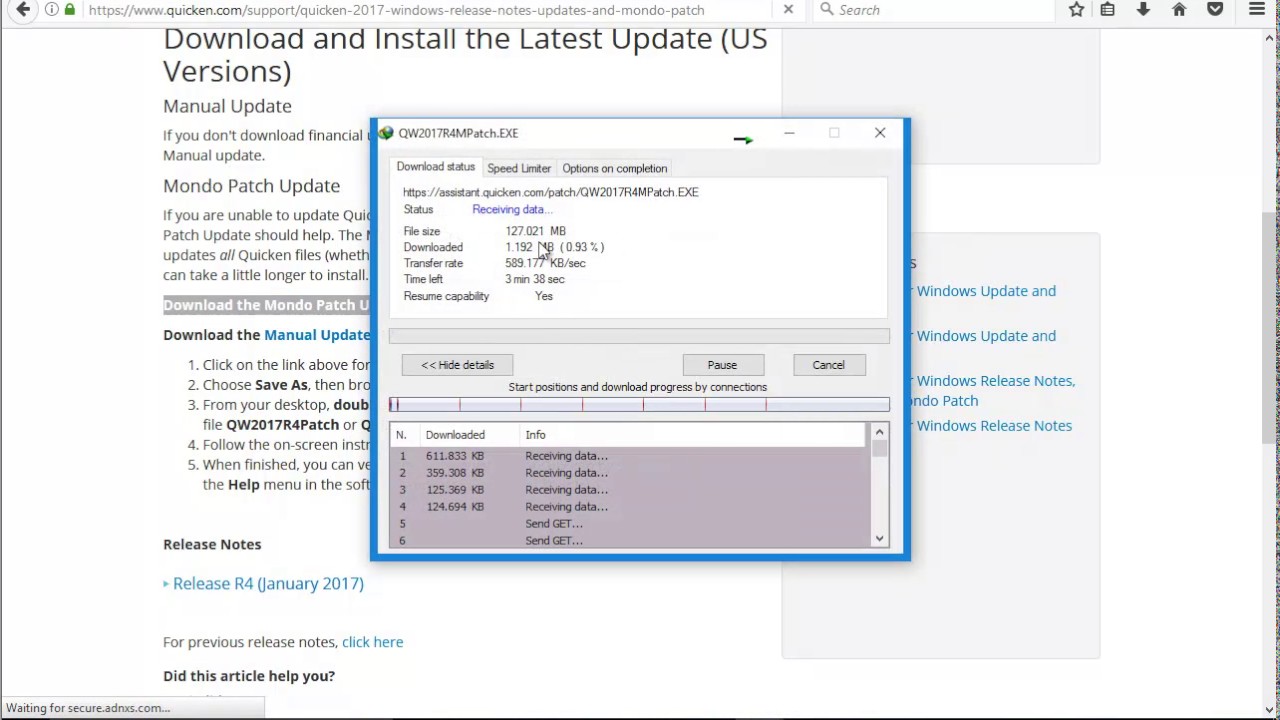Bookmark this page with the star icon
The width and height of the screenshot is (1280, 720).
point(1076,10)
